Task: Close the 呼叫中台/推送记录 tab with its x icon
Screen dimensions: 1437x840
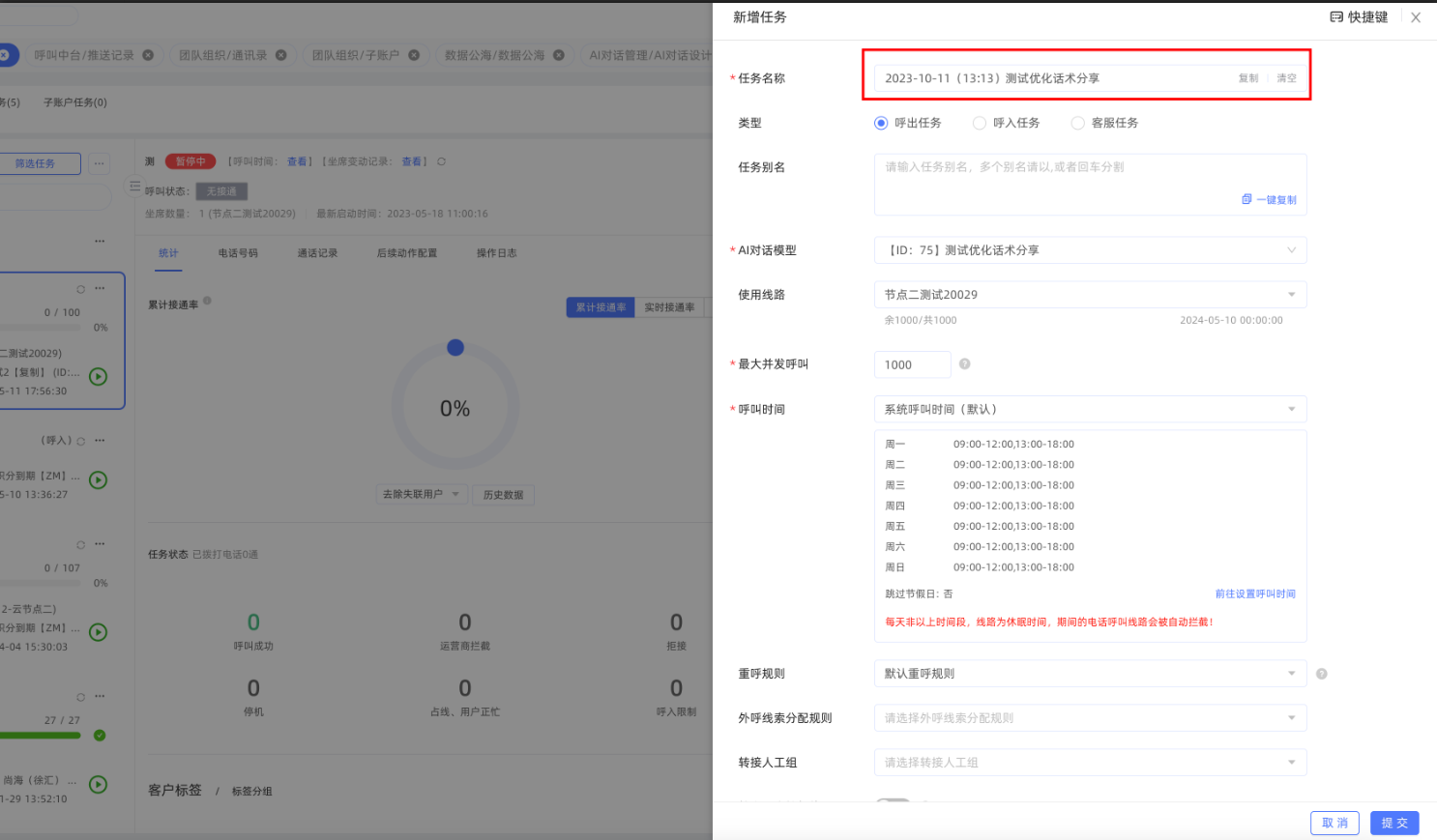Action: (x=148, y=55)
